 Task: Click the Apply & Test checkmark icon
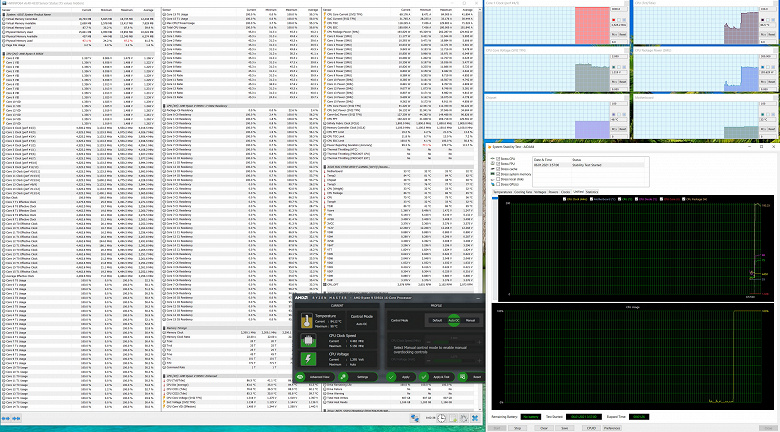pyautogui.click(x=424, y=377)
